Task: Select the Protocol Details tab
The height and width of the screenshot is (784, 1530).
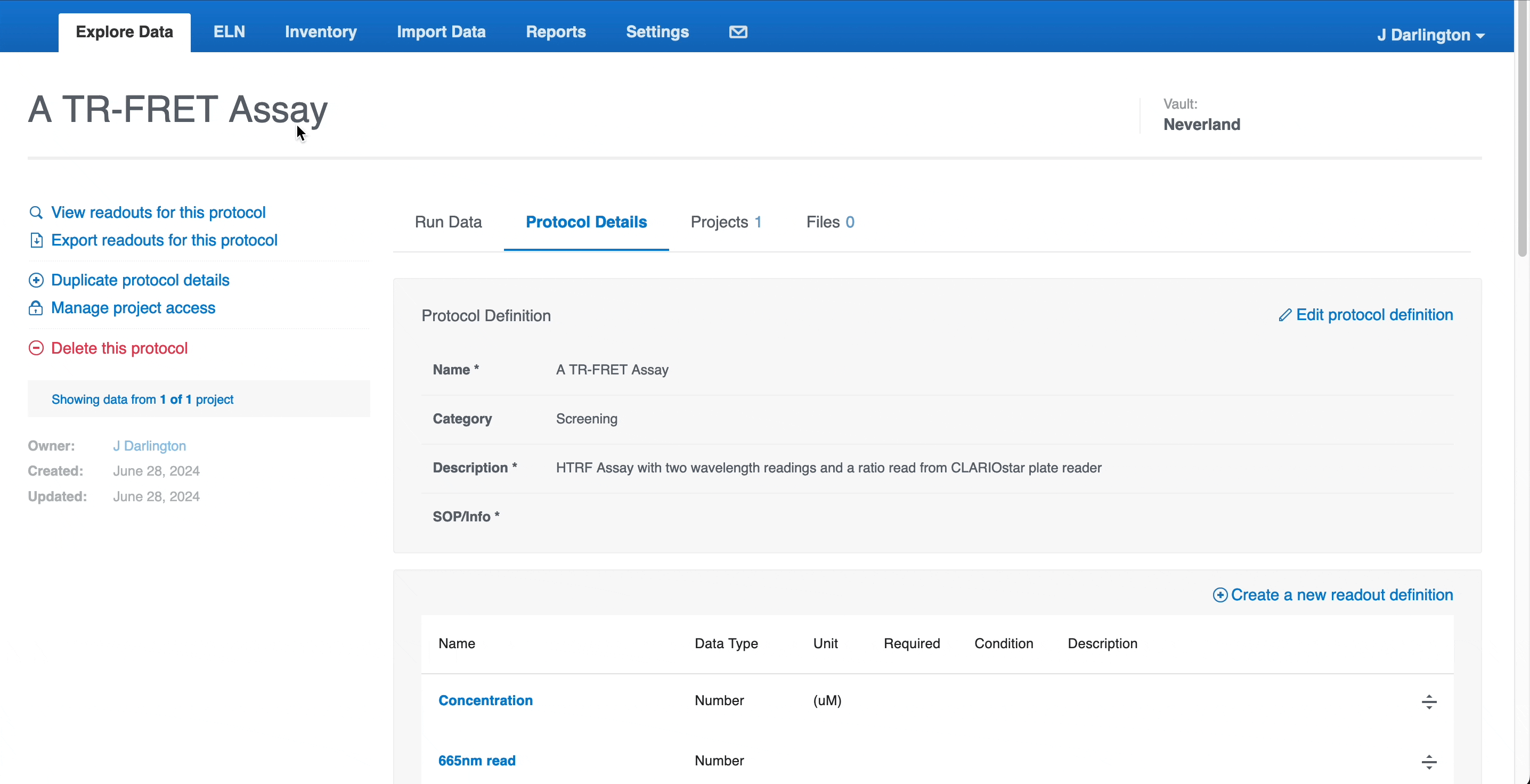Action: [x=586, y=222]
